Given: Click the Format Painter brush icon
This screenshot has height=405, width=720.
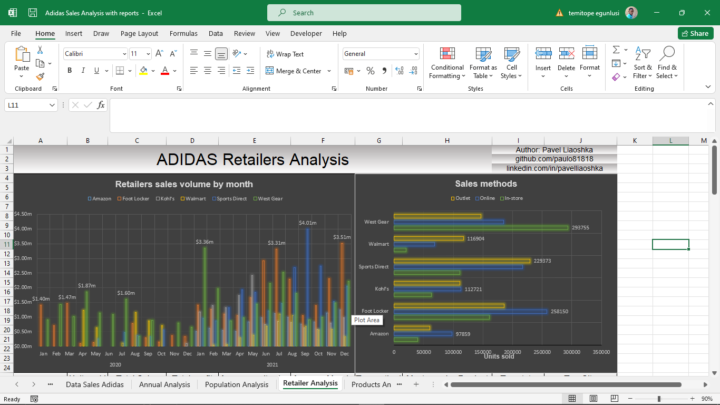Looking at the screenshot, I should point(40,76).
